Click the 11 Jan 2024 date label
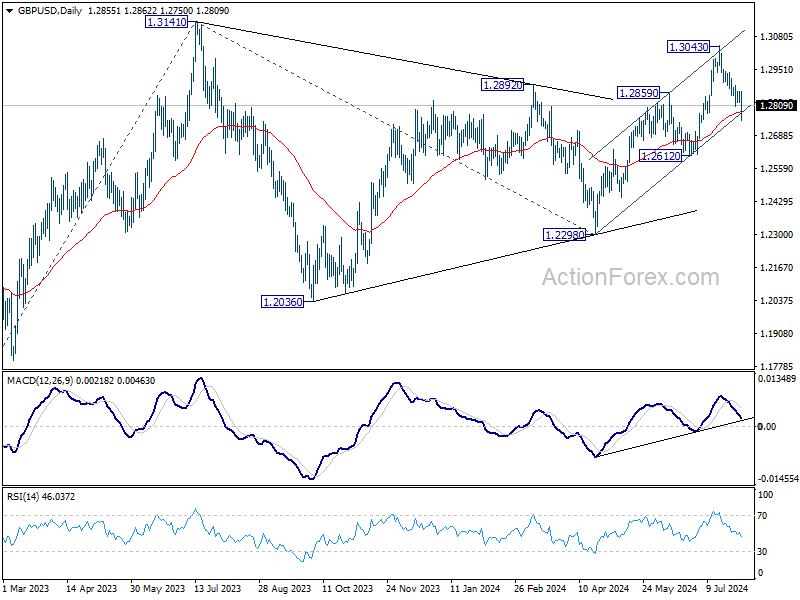The height and width of the screenshot is (600, 800). click(x=475, y=589)
